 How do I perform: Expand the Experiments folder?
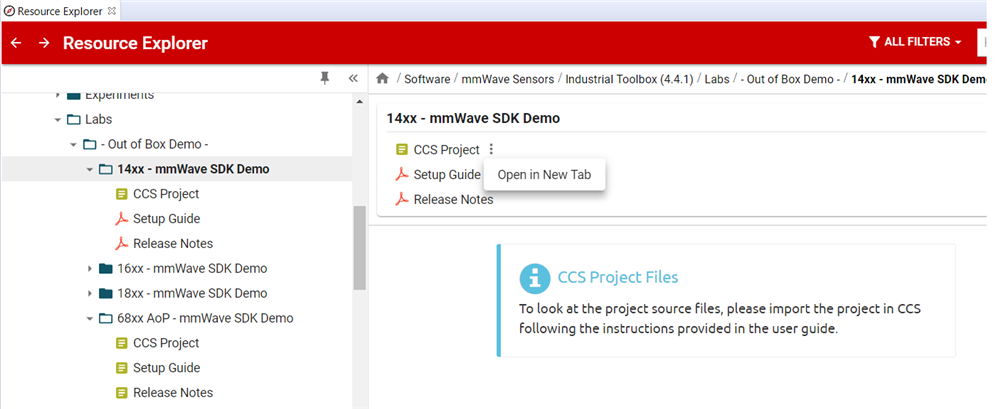[57, 95]
